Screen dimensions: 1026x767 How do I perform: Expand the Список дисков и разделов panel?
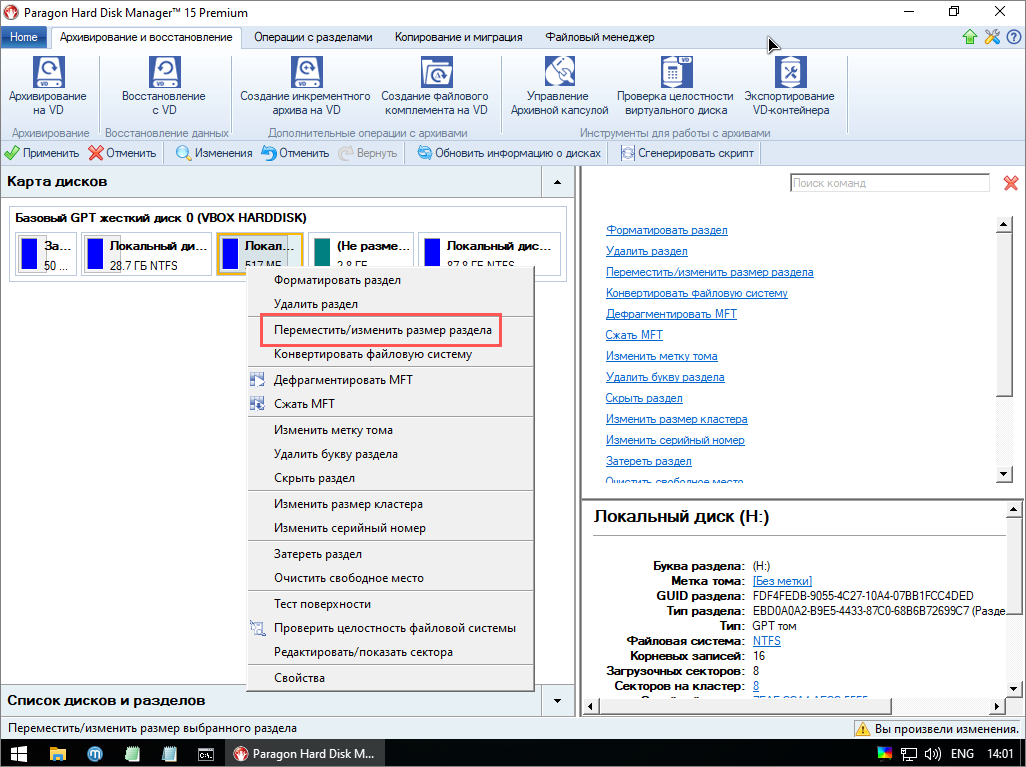point(557,701)
